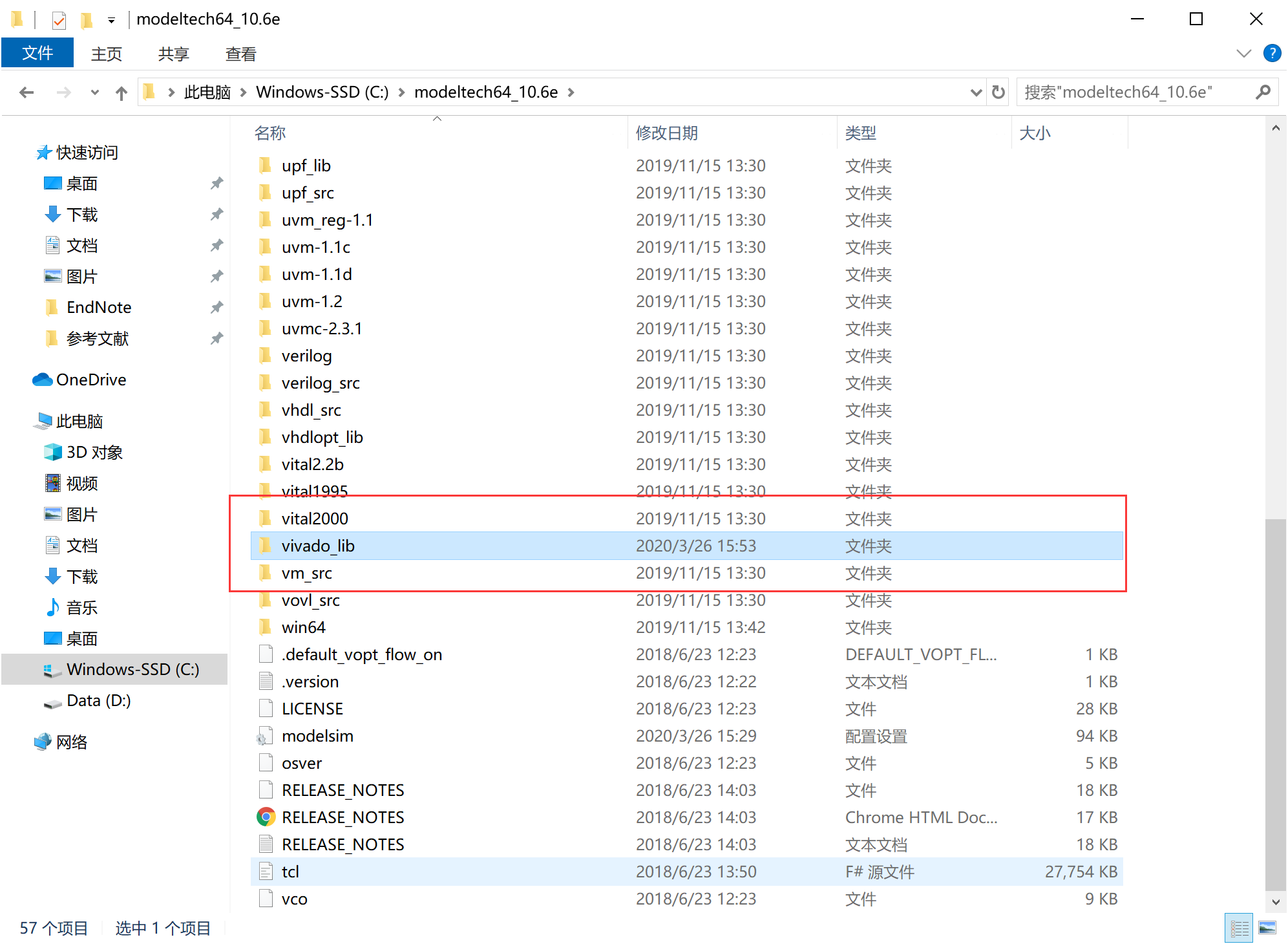
Task: Click the back navigation arrow
Action: [26, 92]
